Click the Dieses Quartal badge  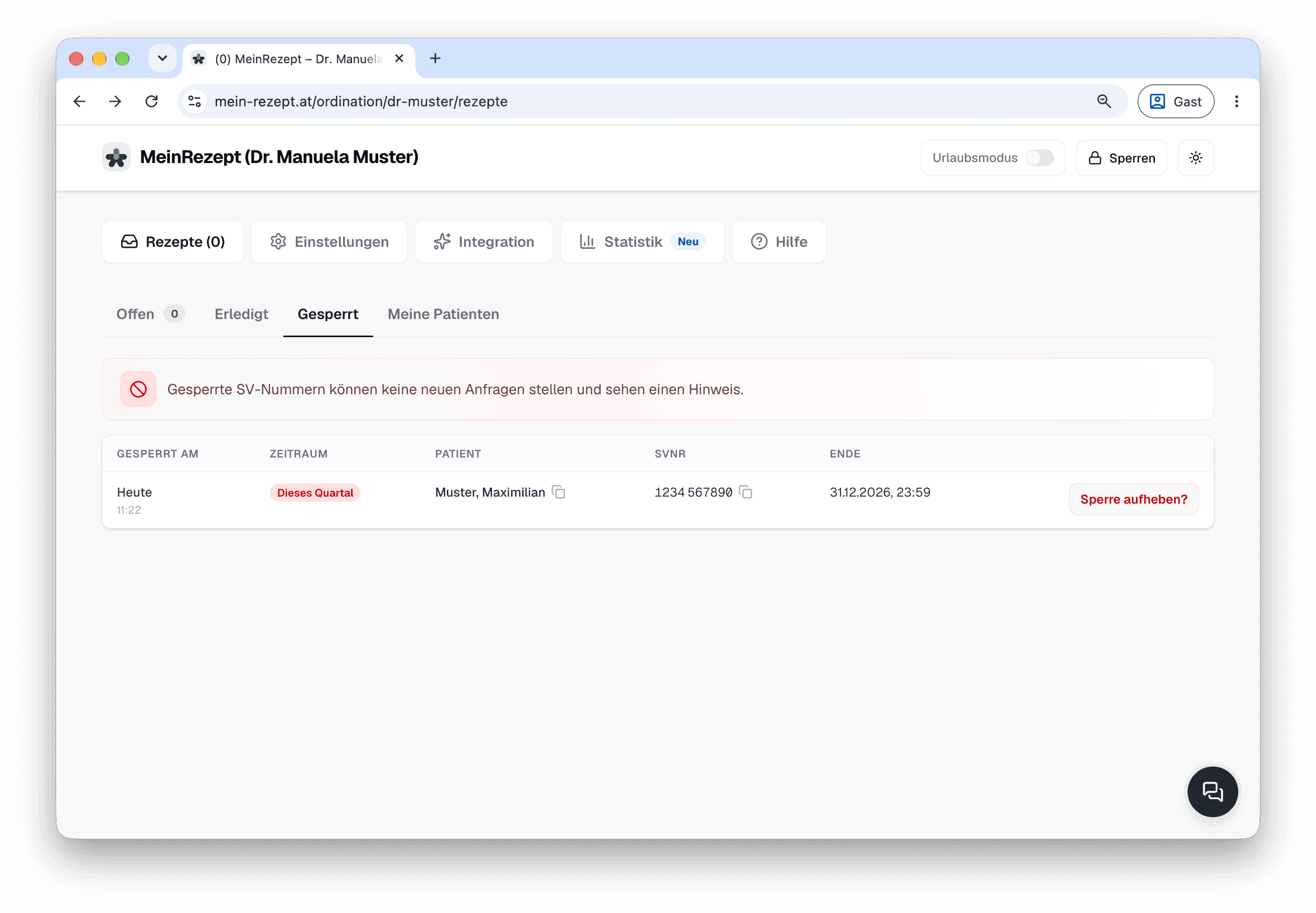315,493
